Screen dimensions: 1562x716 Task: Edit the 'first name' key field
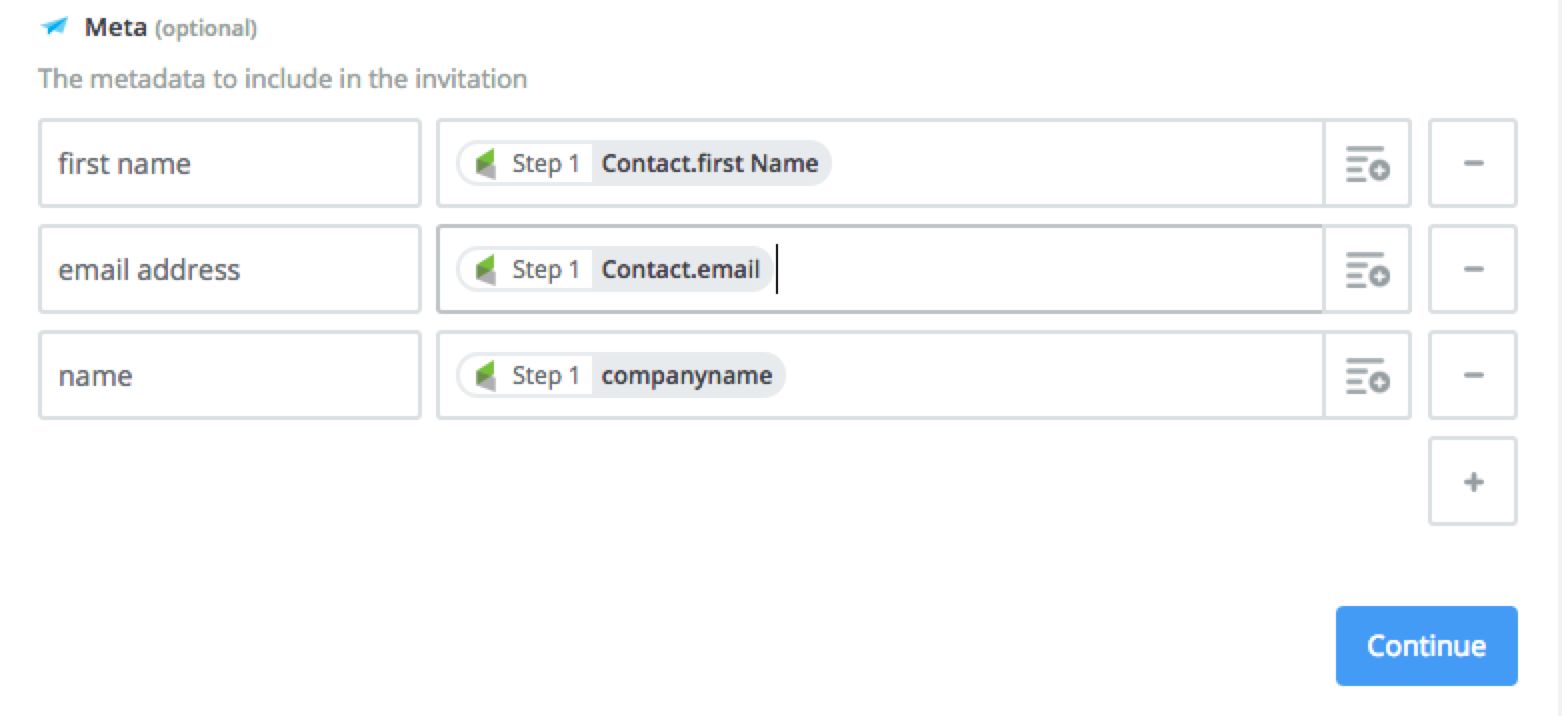[229, 163]
